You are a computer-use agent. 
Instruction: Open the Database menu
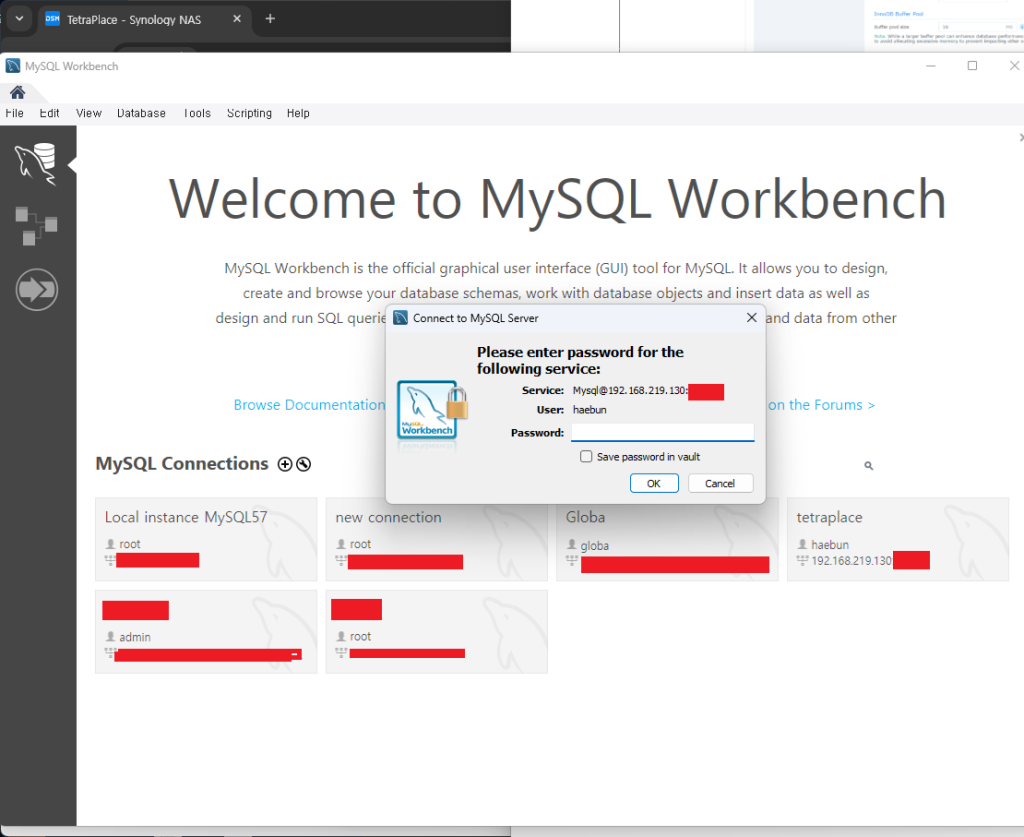click(x=141, y=113)
